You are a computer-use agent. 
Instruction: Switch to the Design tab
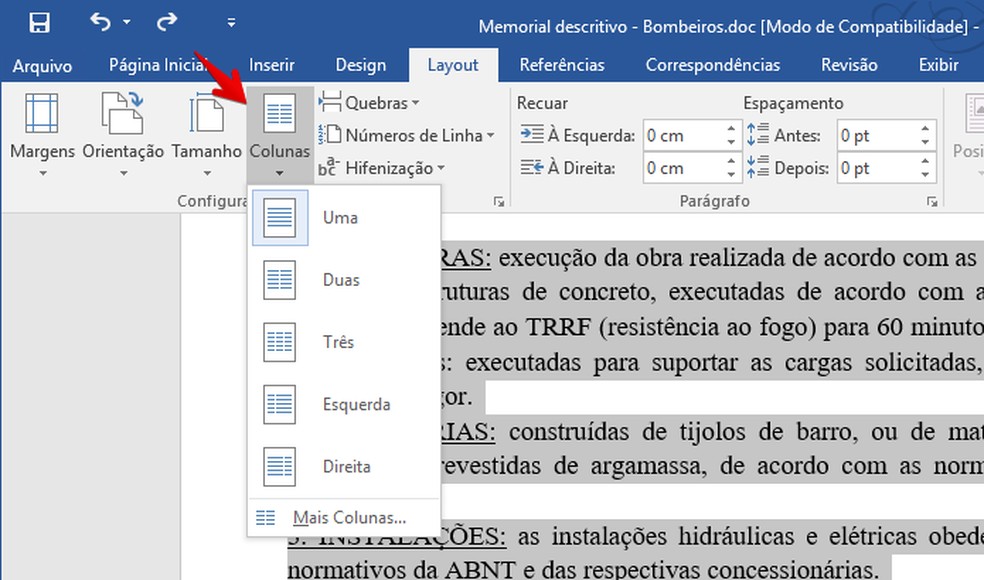click(360, 64)
